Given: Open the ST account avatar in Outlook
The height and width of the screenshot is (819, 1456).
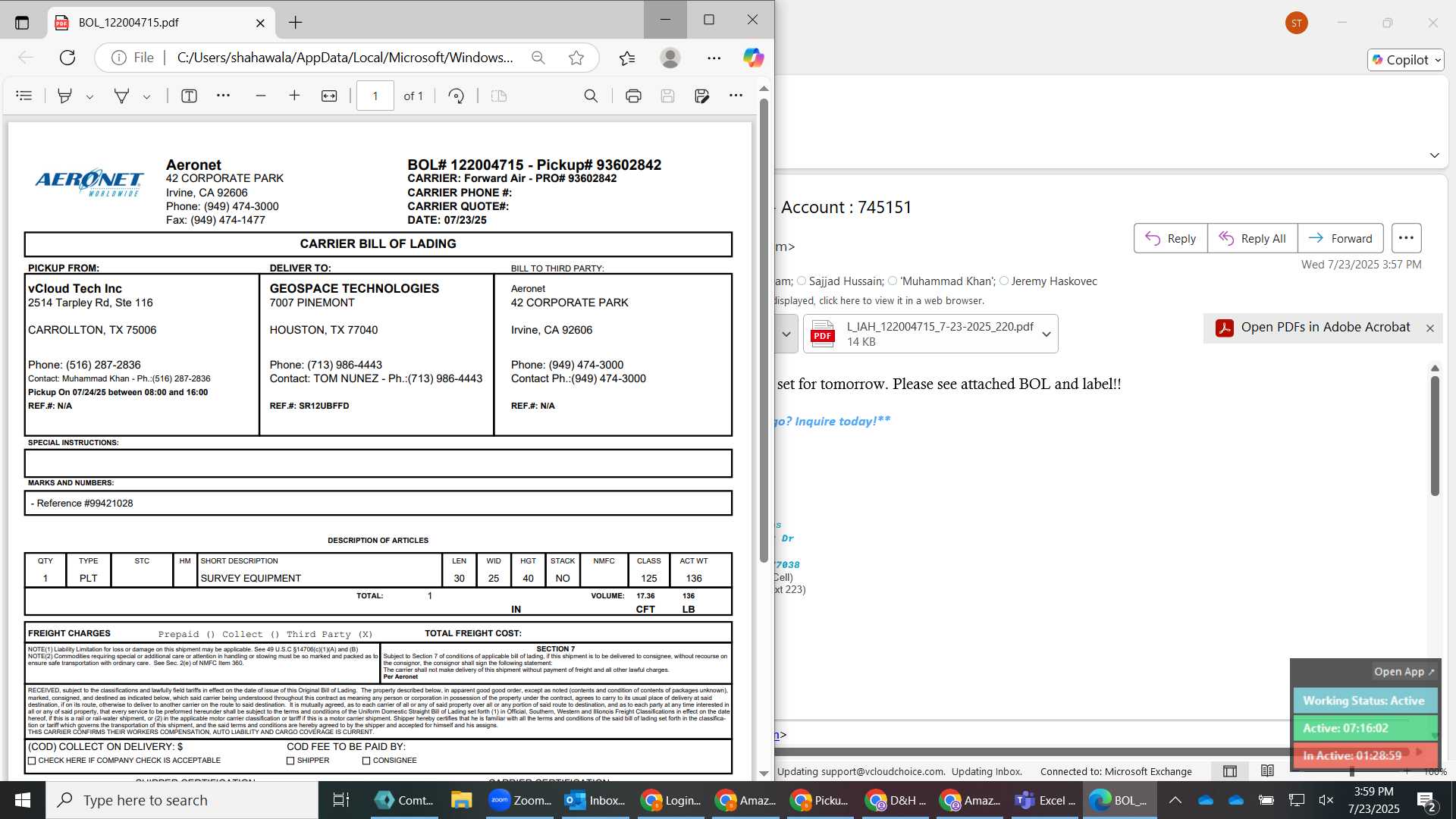Looking at the screenshot, I should point(1297,23).
